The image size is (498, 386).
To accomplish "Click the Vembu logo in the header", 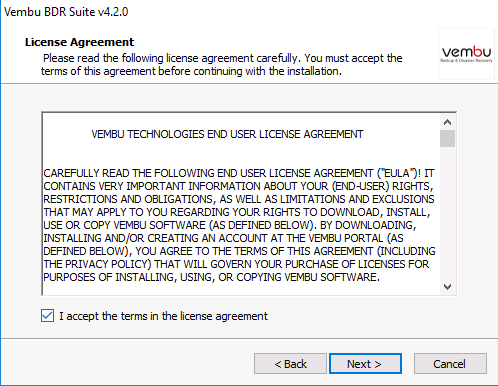I will click(x=466, y=54).
